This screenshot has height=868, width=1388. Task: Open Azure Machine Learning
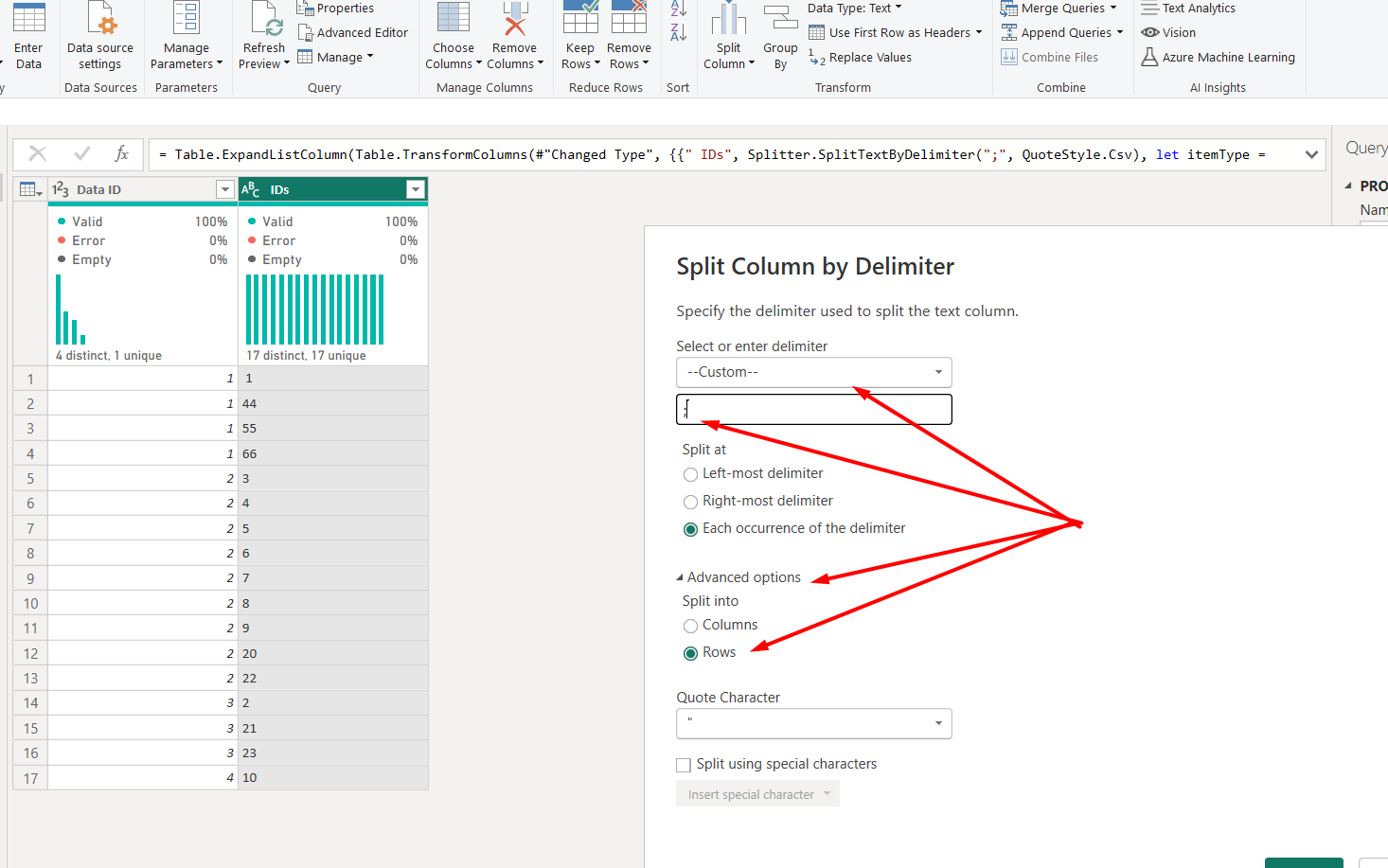(1218, 58)
